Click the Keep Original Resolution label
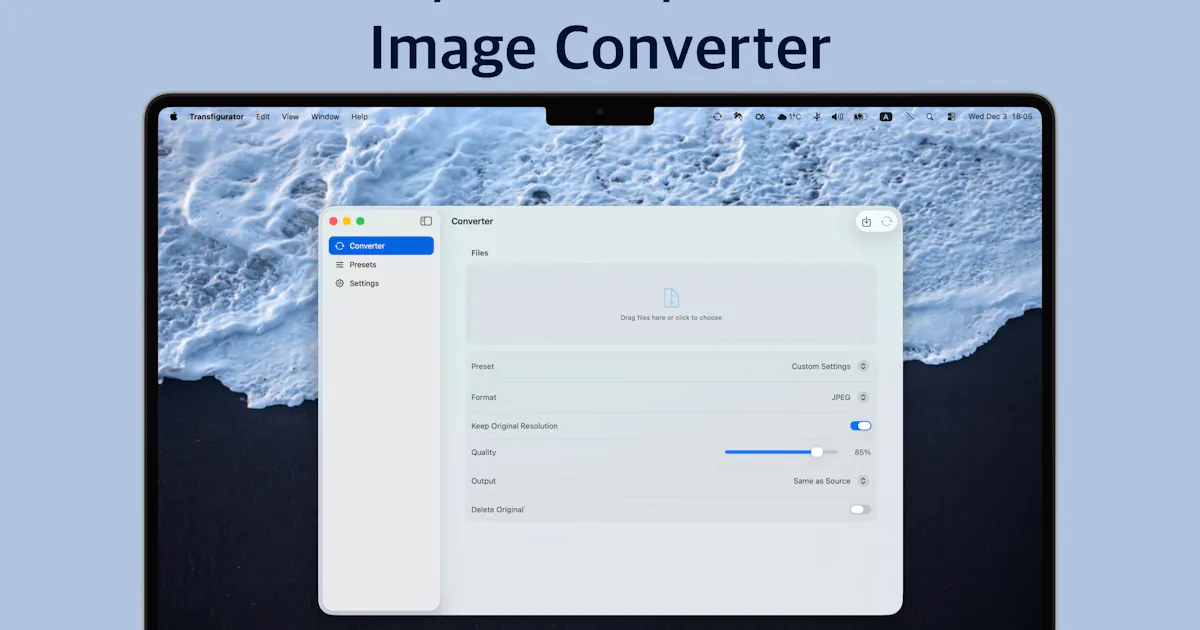 click(x=515, y=426)
